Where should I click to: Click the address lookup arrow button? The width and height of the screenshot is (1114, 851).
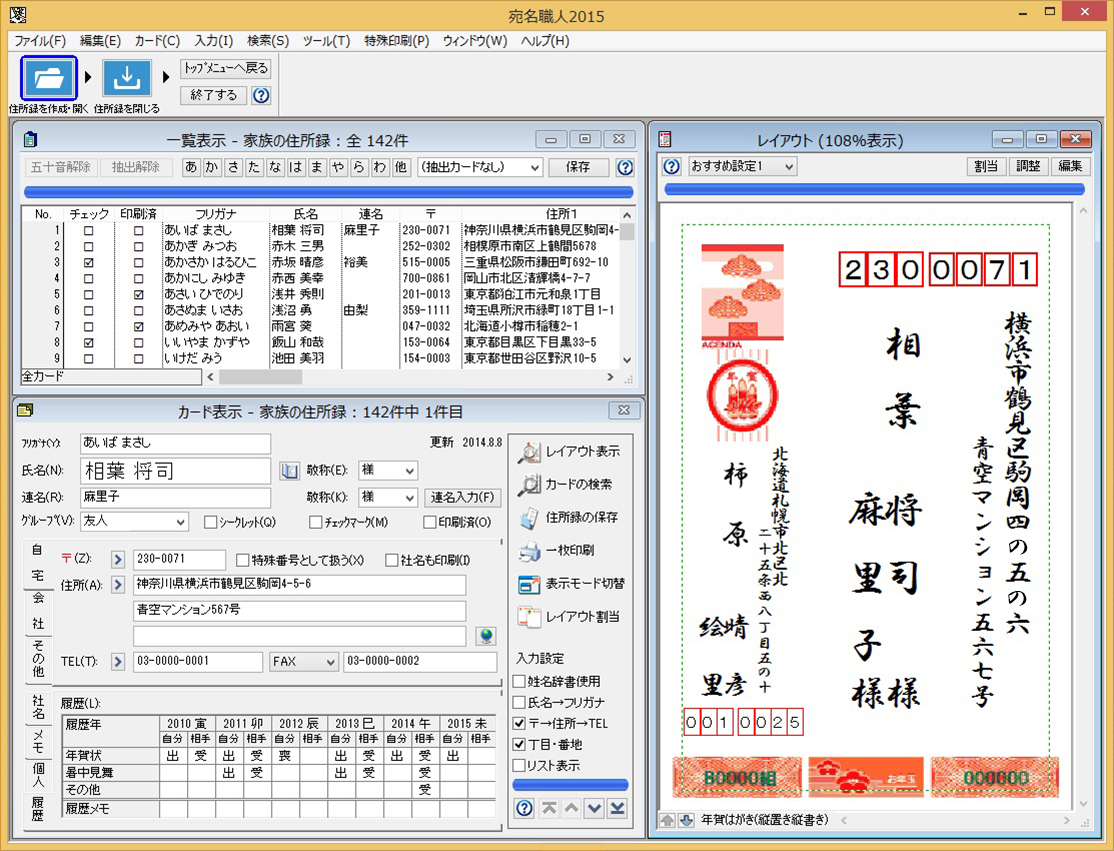(x=118, y=585)
